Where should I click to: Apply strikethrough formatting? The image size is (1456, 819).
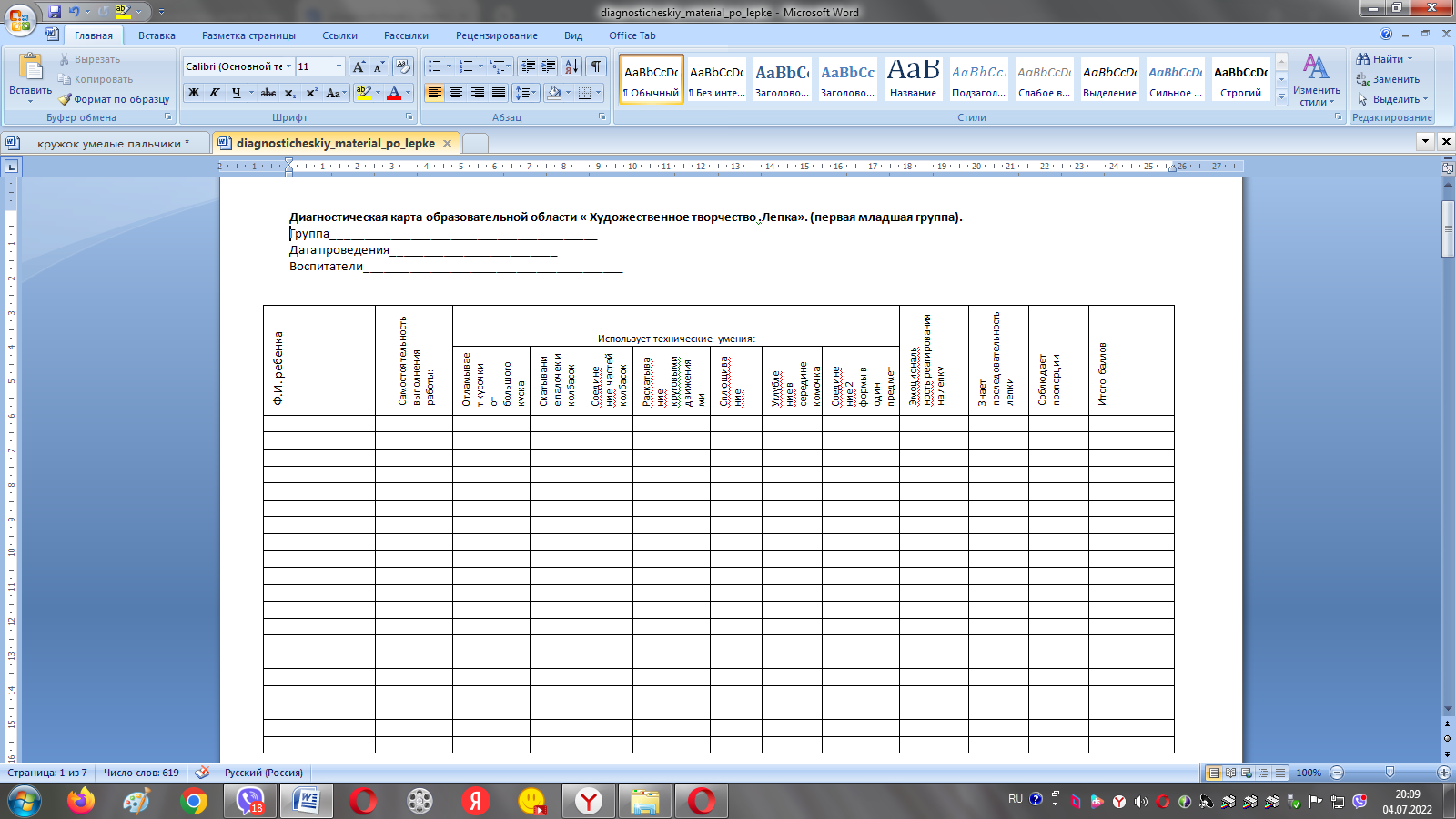tap(268, 93)
